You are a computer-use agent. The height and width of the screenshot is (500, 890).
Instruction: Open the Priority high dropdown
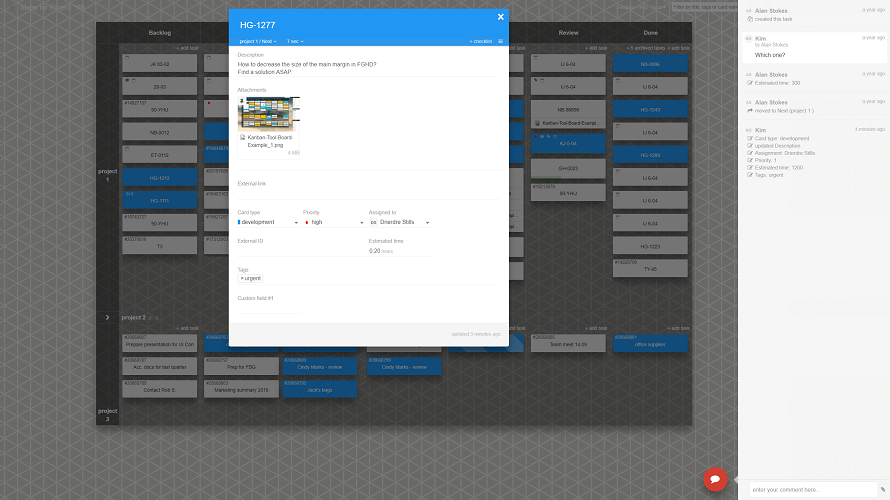pyautogui.click(x=333, y=222)
